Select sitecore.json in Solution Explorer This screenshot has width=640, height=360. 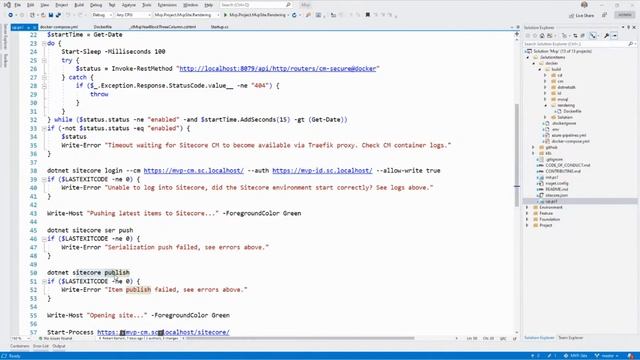(557, 195)
